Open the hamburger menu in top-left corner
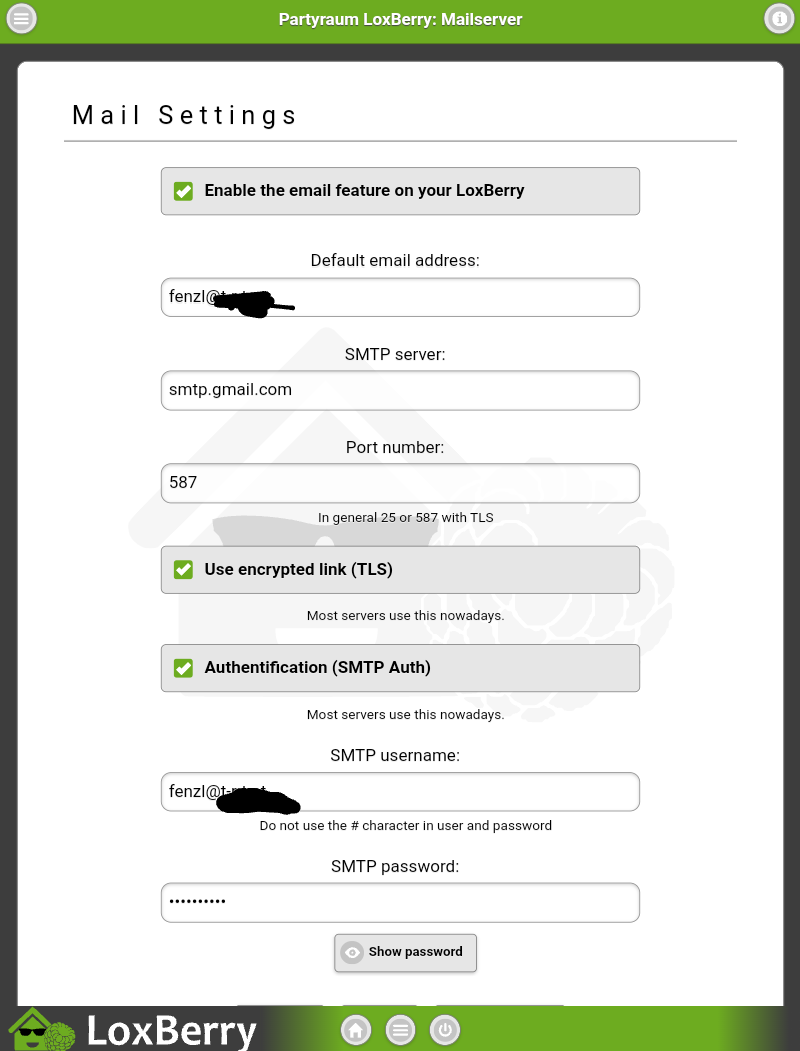The height and width of the screenshot is (1051, 800). click(x=21, y=19)
